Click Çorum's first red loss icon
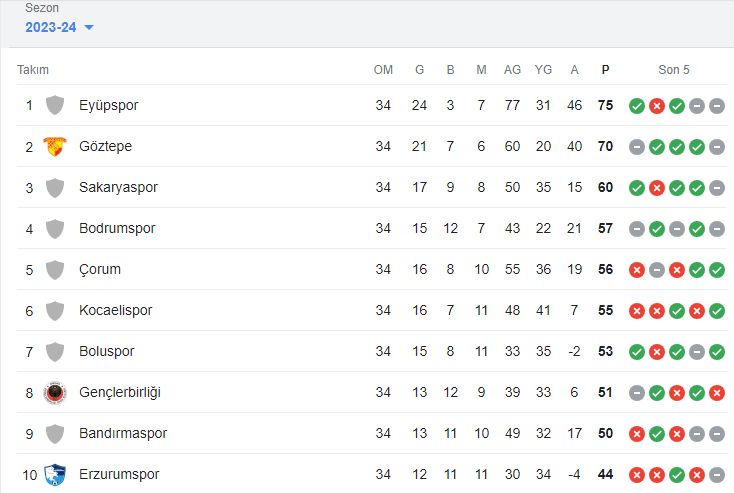734x493 pixels. click(x=637, y=270)
